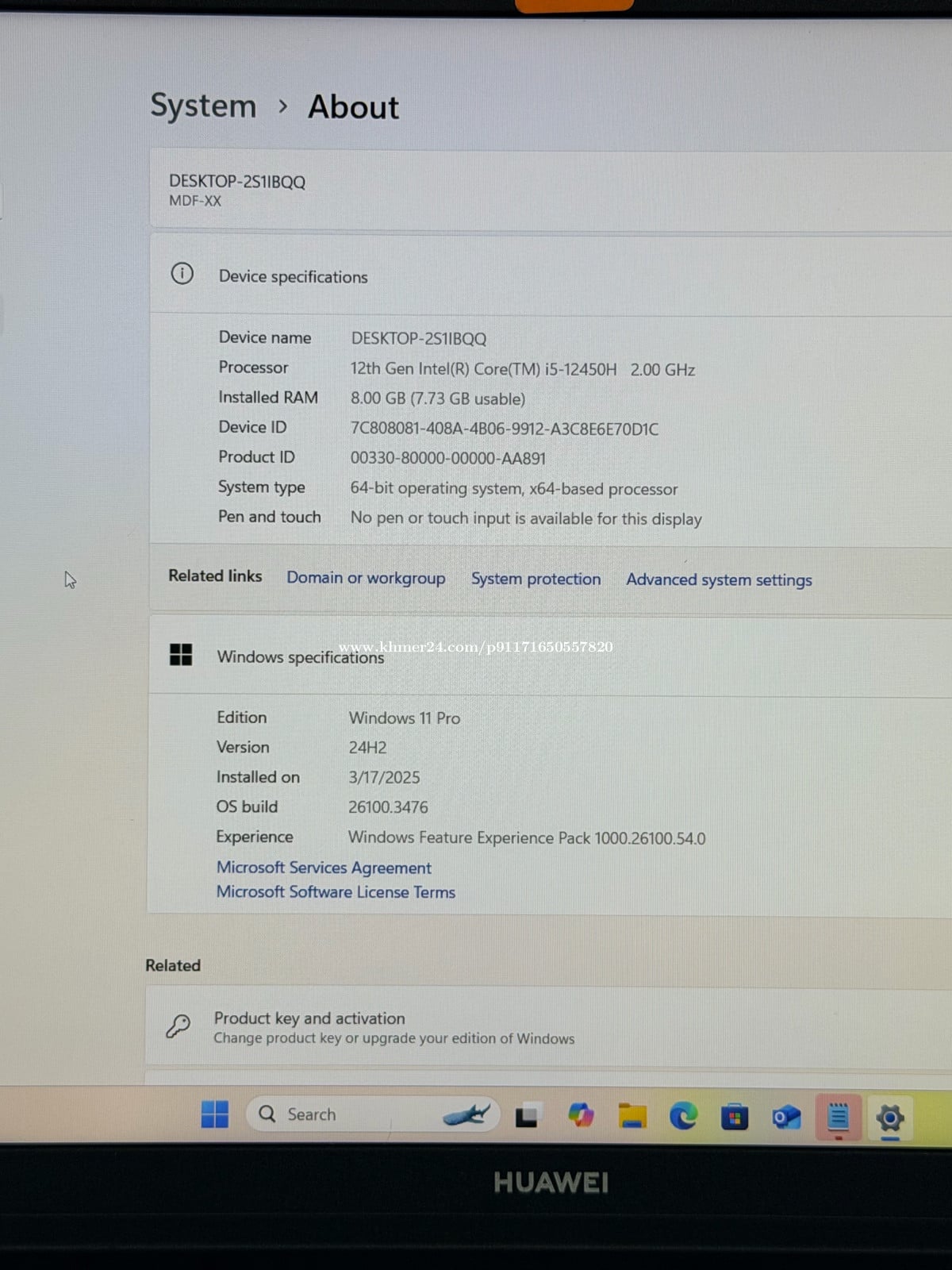The image size is (952, 1270).
Task: Collapse the Device specifications section header
Action: [551, 275]
